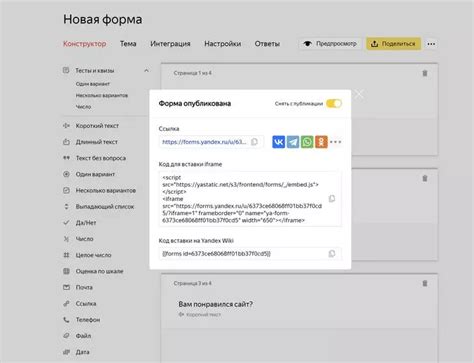Click the forms.yandex.ru link field

click(x=211, y=142)
